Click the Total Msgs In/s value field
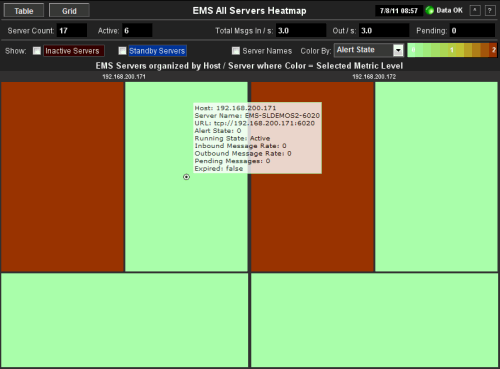Image resolution: width=500 pixels, height=369 pixels. pos(301,31)
